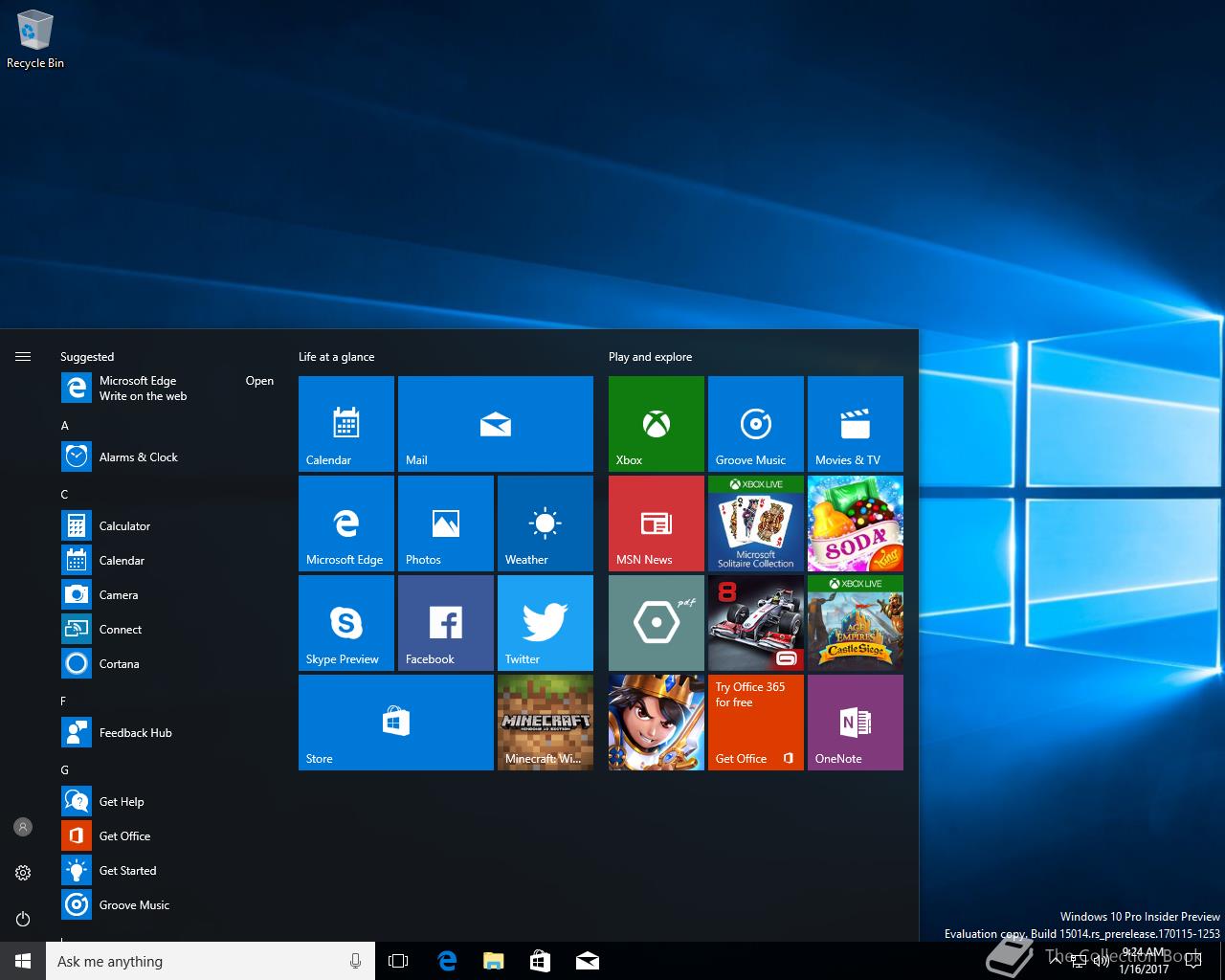Open Alarms & Clock from app list
This screenshot has height=980, width=1225.
pos(168,457)
